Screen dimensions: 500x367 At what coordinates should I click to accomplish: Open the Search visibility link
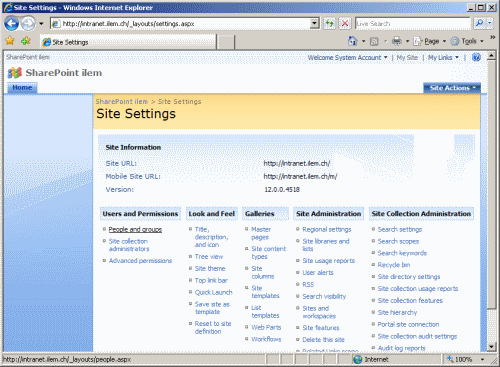pos(324,296)
